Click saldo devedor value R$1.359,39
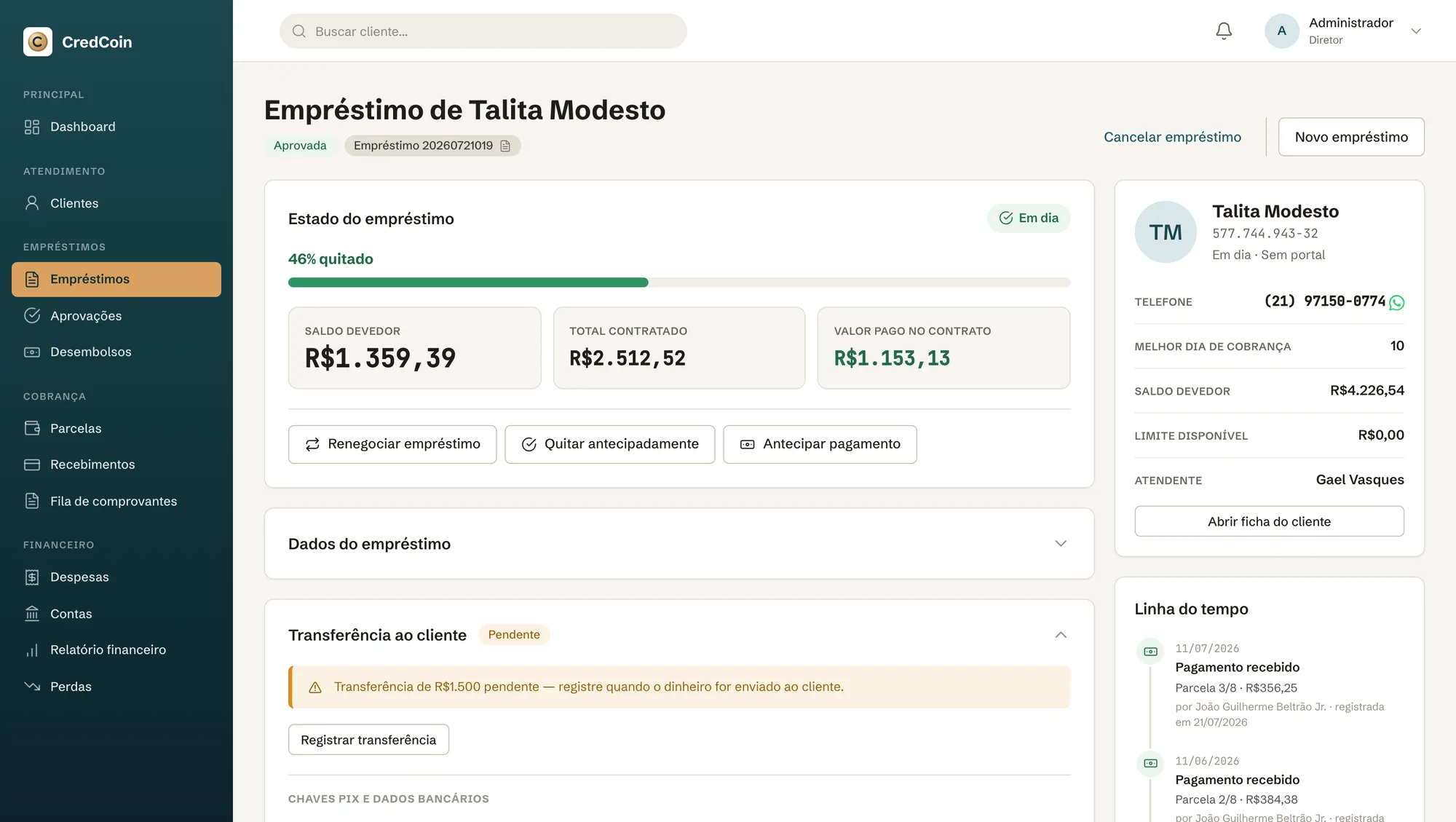The image size is (1456, 822). click(380, 358)
